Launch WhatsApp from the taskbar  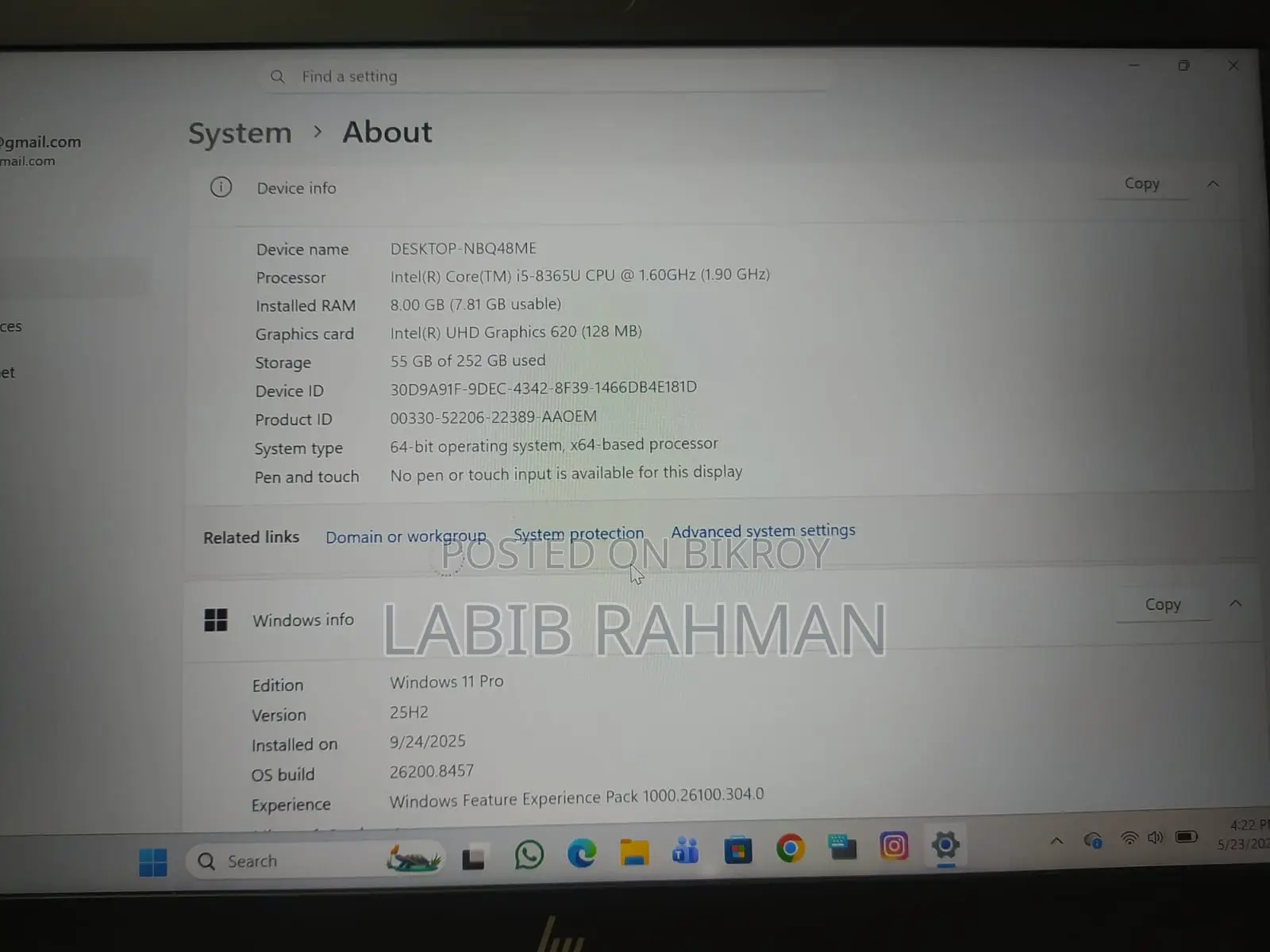point(529,855)
